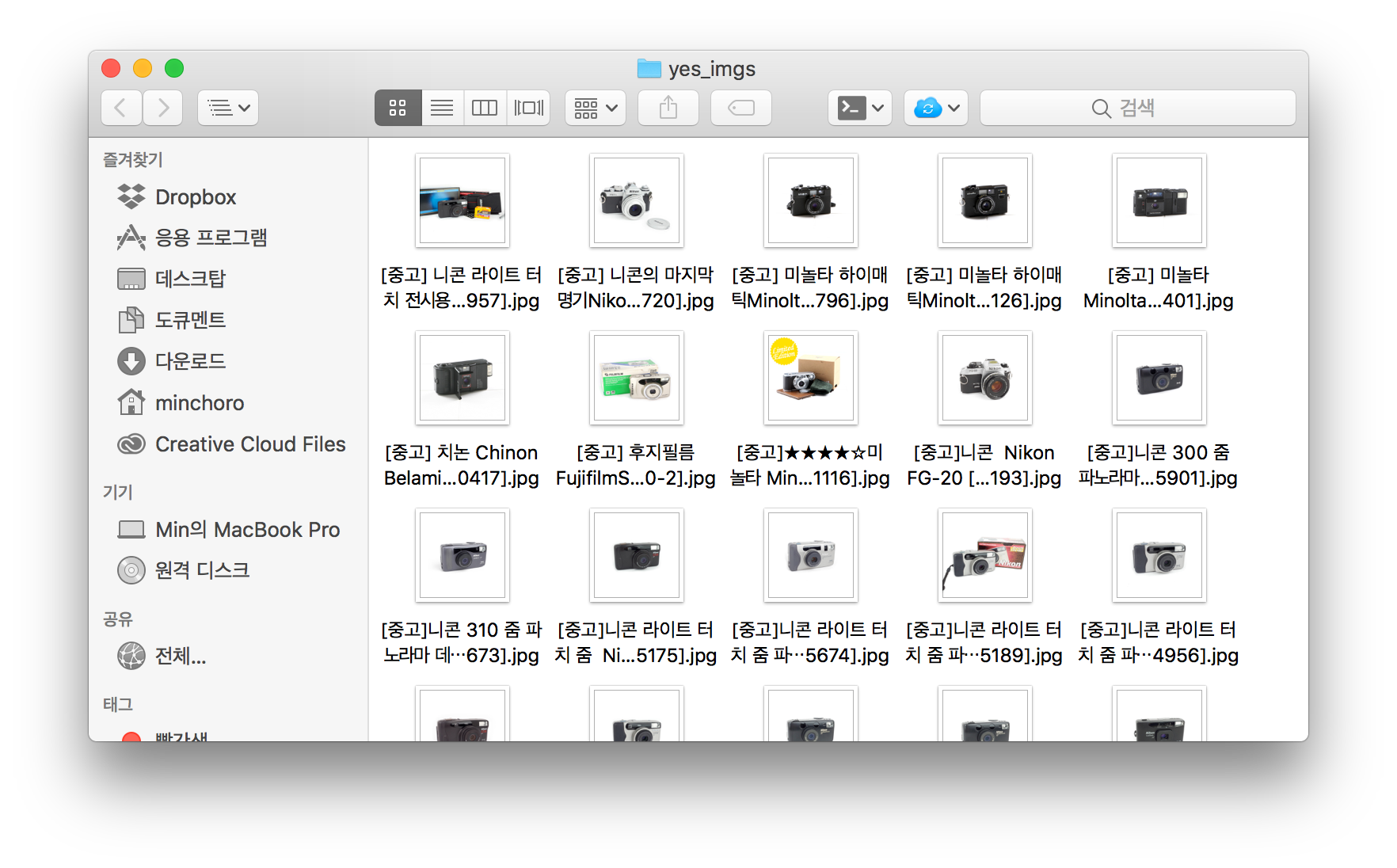Select thumbnail of 치논 Chinon Belami...0417].jpg
Screen dimensions: 1397x868
pyautogui.click(x=462, y=378)
